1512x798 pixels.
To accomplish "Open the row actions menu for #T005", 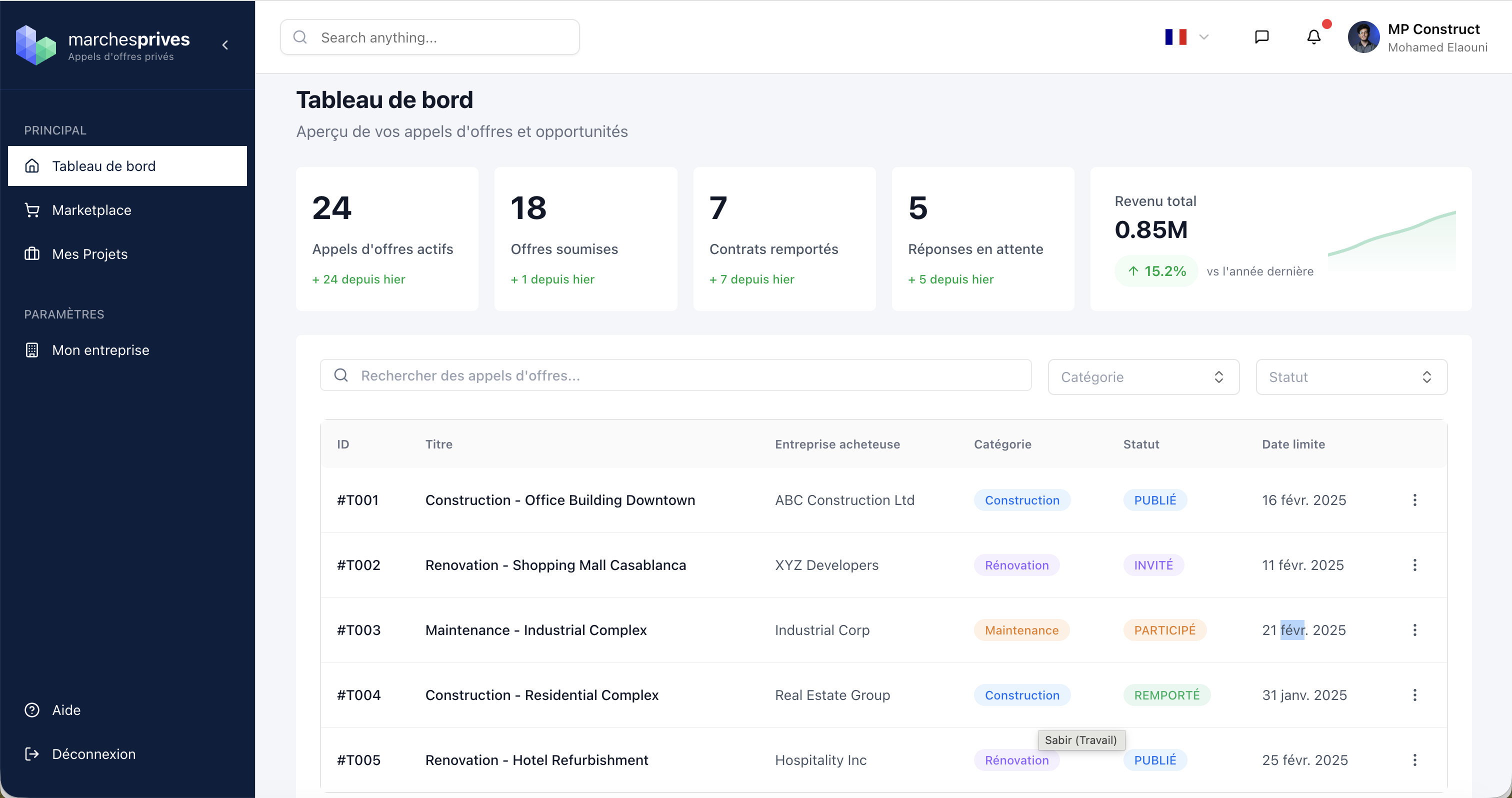I will pyautogui.click(x=1414, y=760).
